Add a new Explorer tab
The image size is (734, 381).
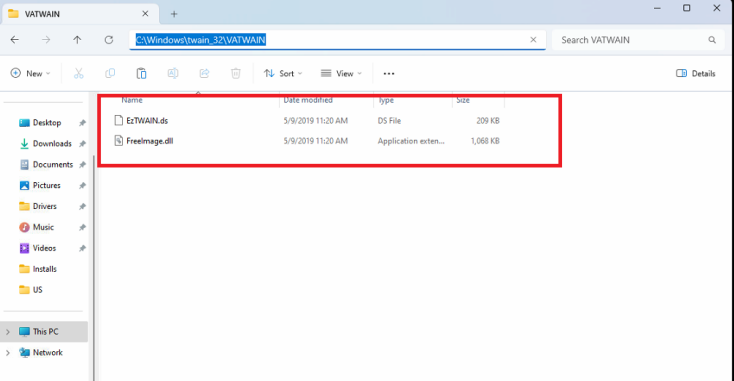[174, 14]
